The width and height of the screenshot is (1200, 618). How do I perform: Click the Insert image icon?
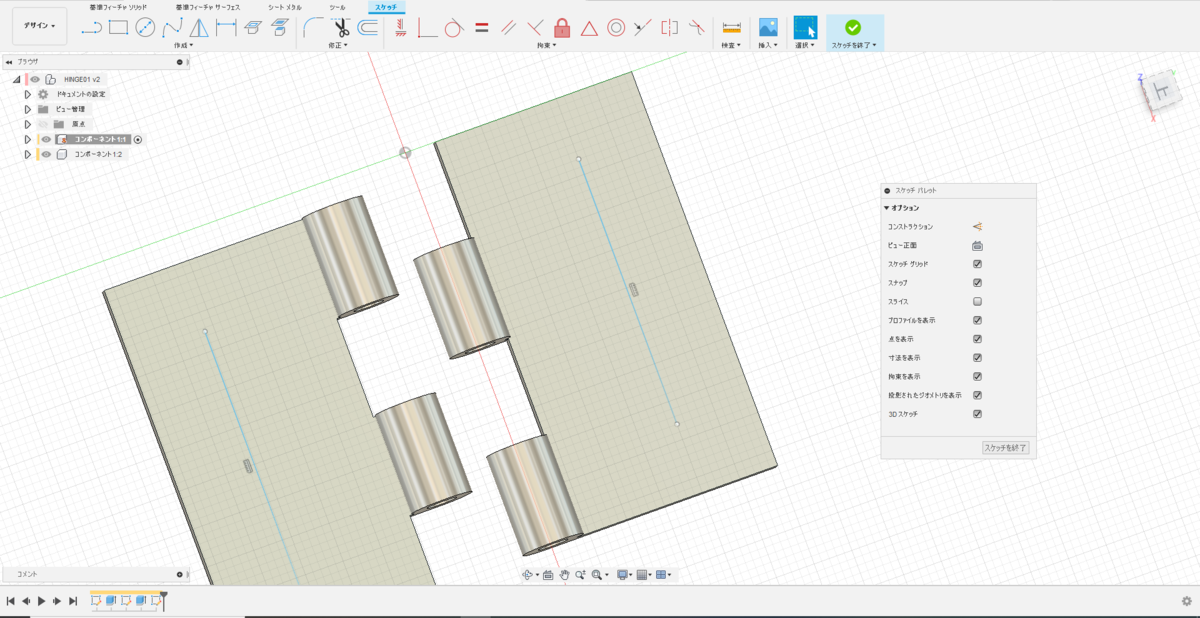click(x=768, y=27)
